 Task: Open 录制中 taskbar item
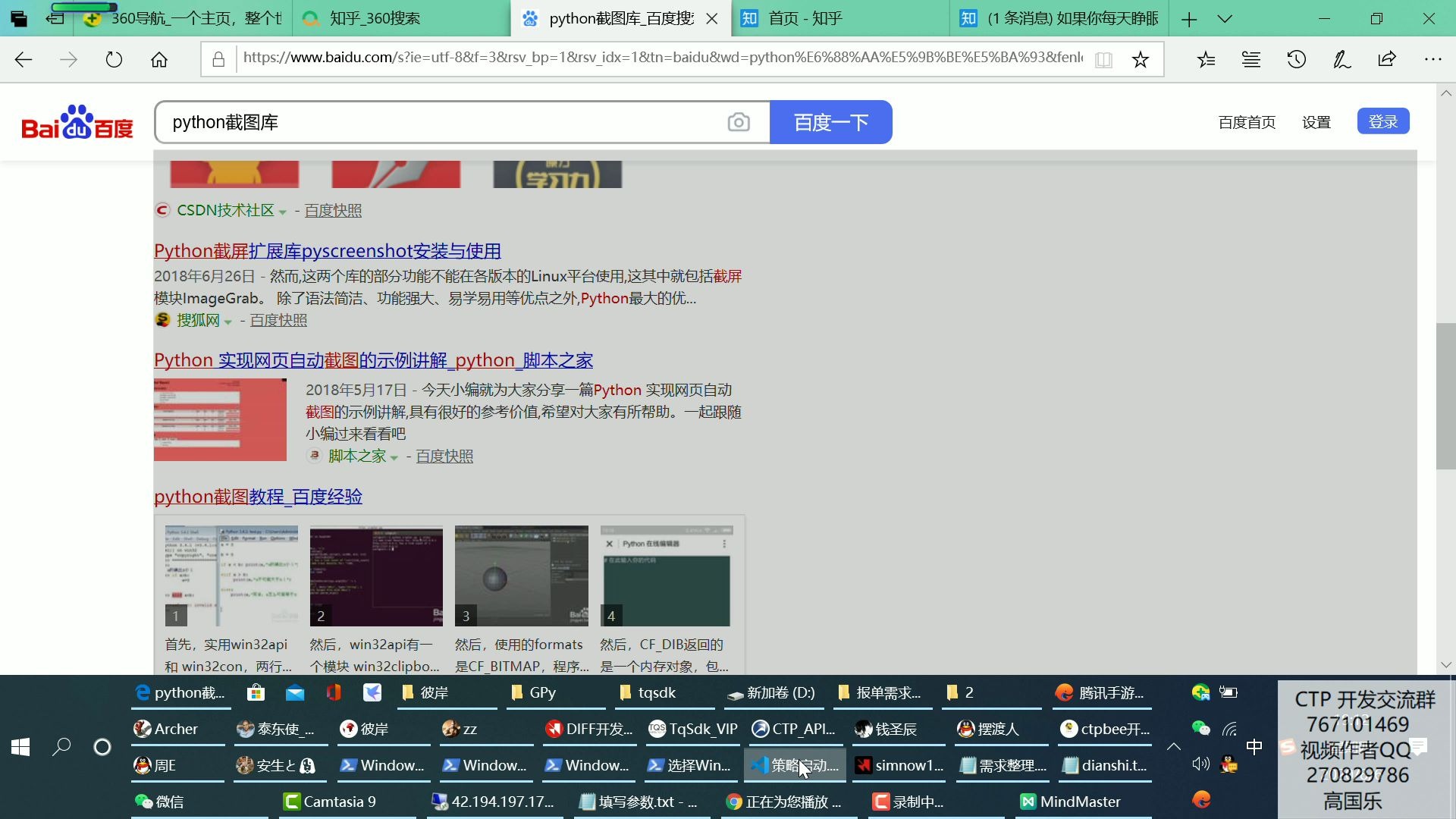pyautogui.click(x=936, y=802)
